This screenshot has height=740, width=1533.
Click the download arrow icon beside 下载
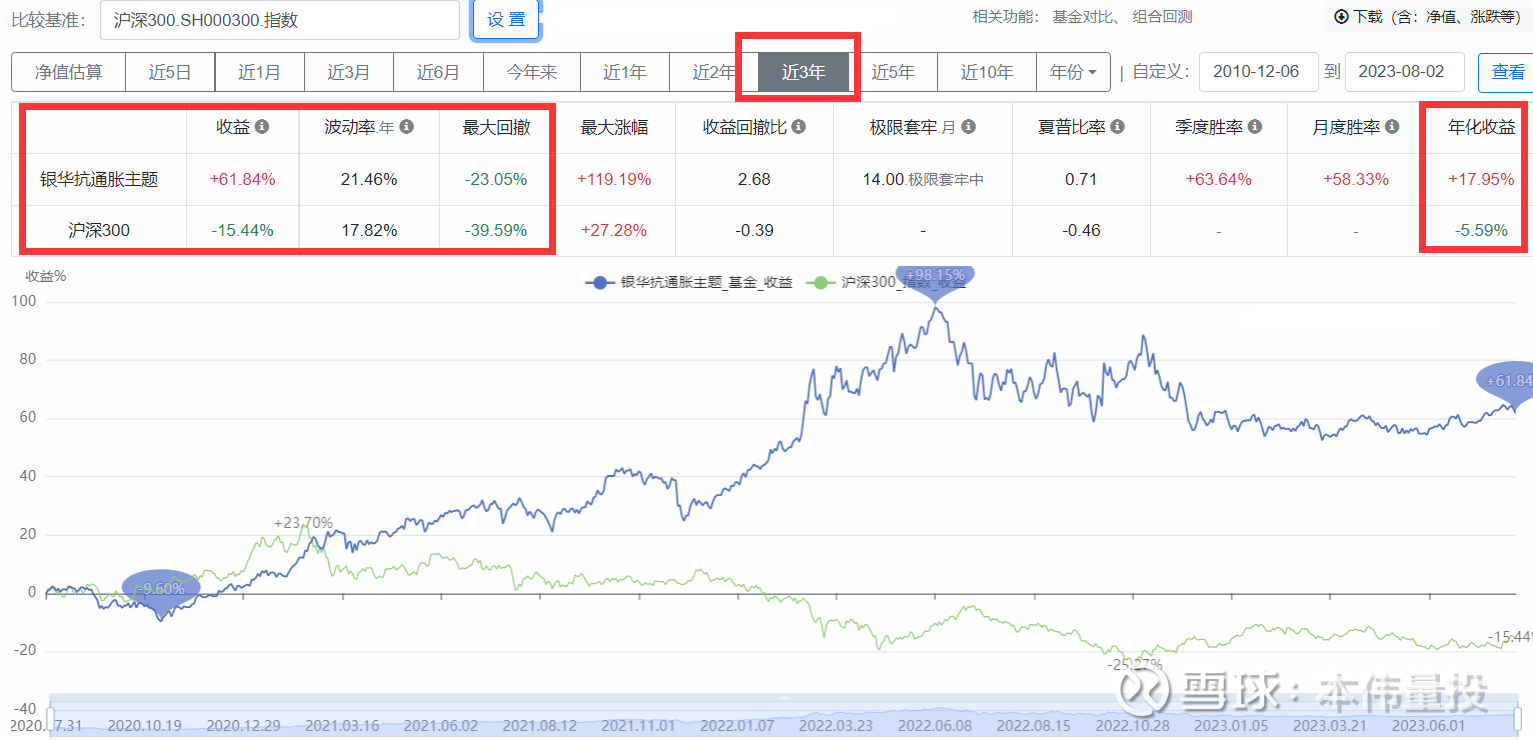[x=1342, y=16]
